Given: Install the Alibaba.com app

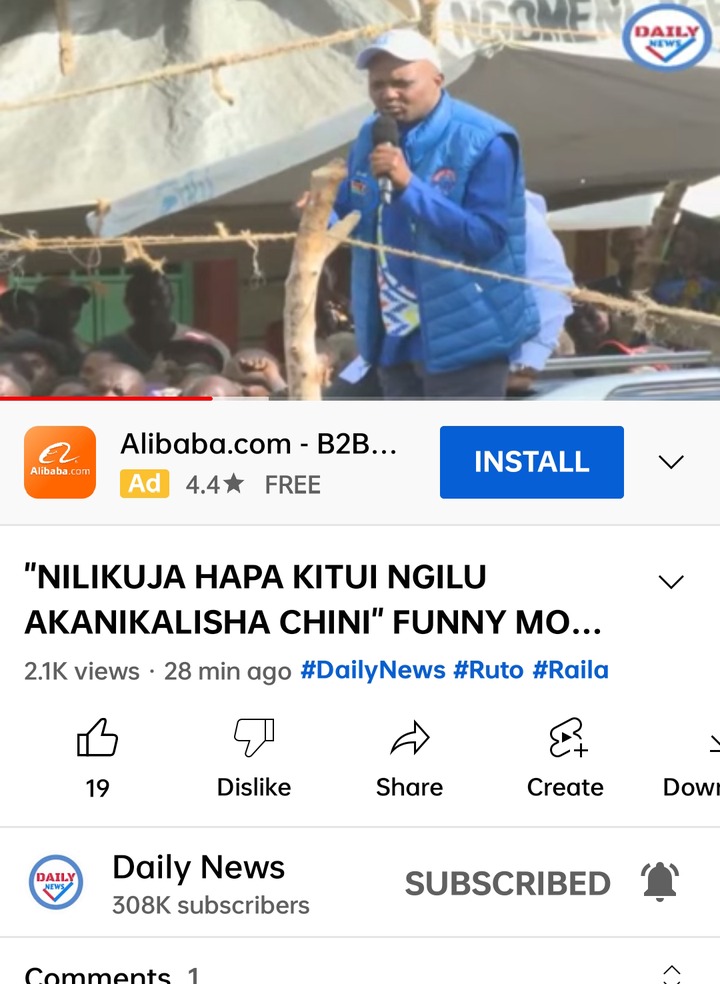Looking at the screenshot, I should (532, 462).
